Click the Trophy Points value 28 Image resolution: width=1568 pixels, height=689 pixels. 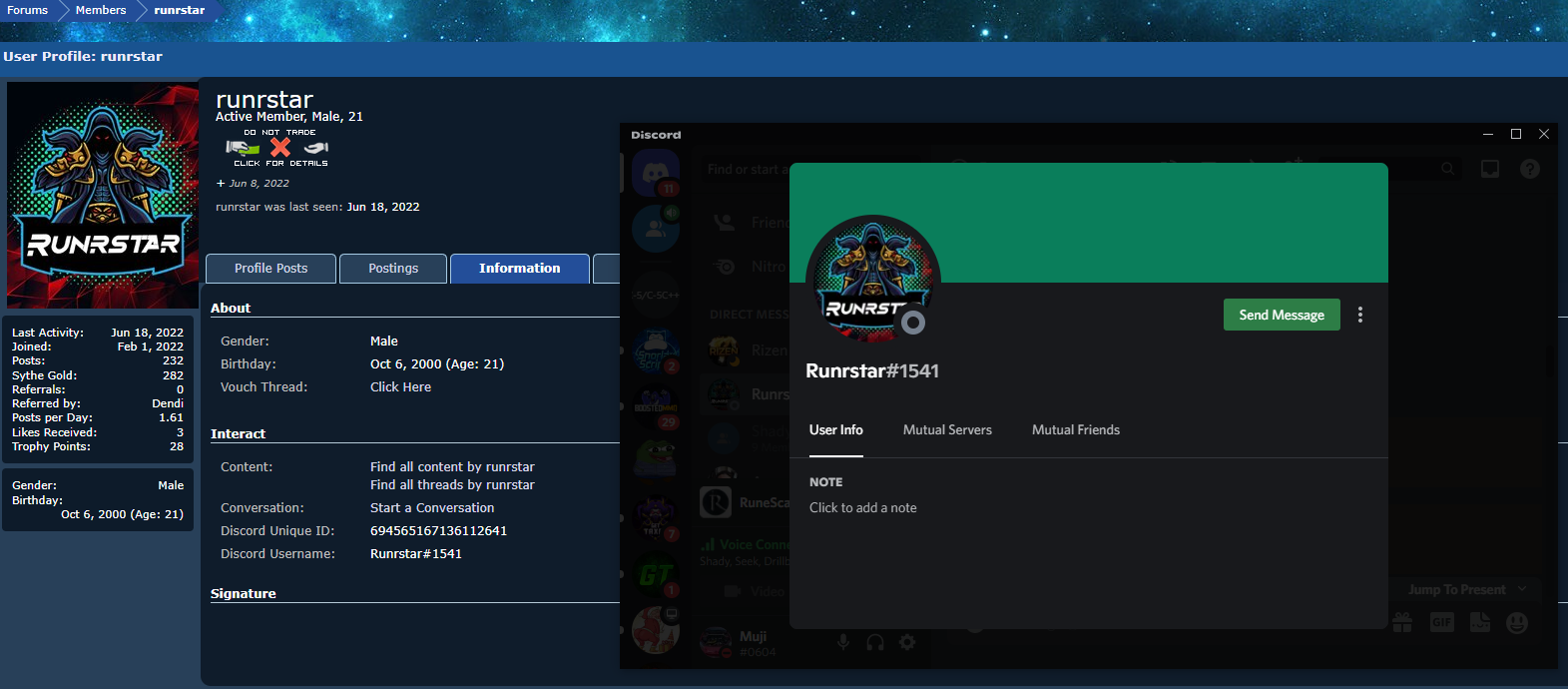click(x=177, y=447)
